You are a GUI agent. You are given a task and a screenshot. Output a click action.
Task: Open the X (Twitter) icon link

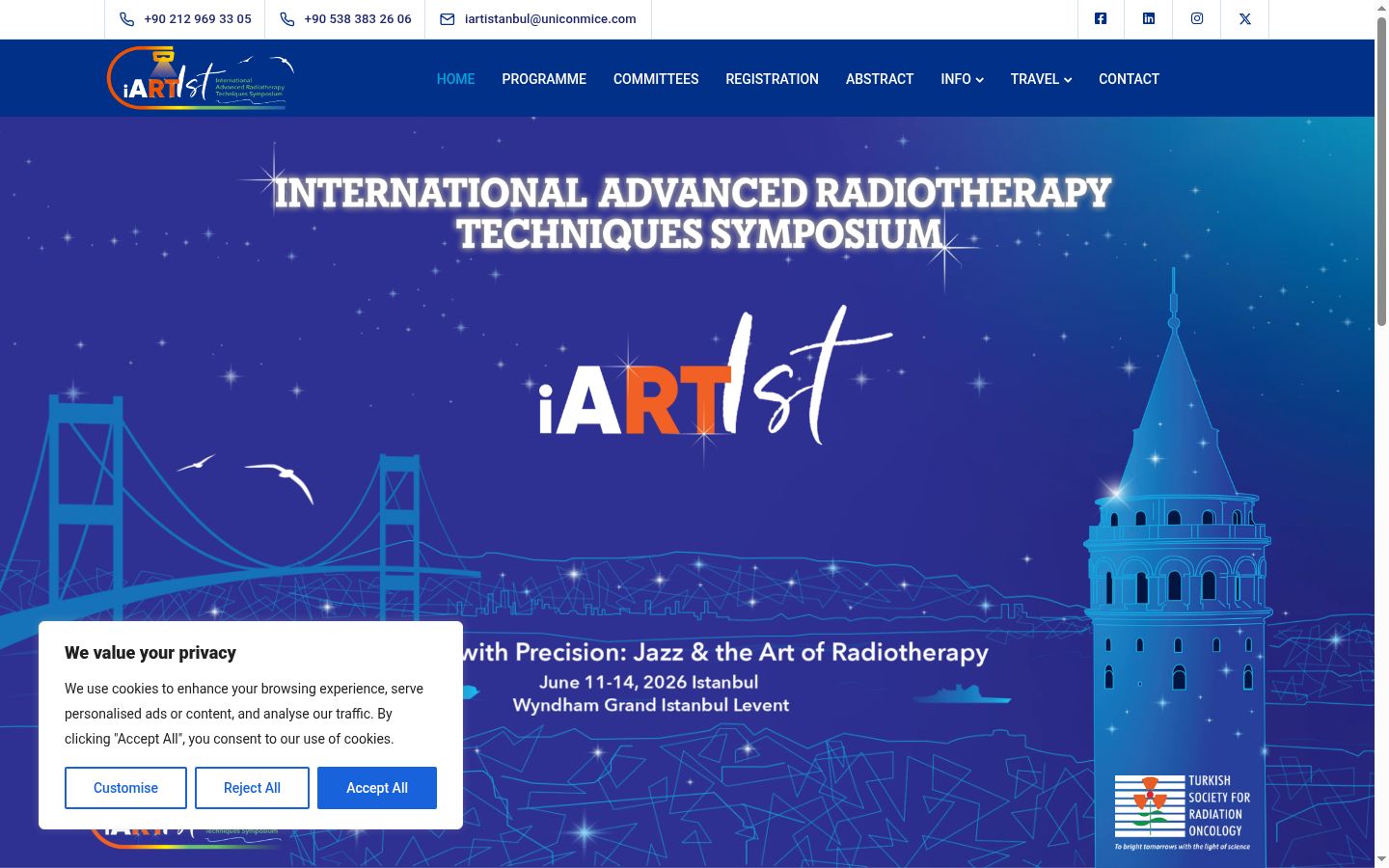[x=1245, y=18]
